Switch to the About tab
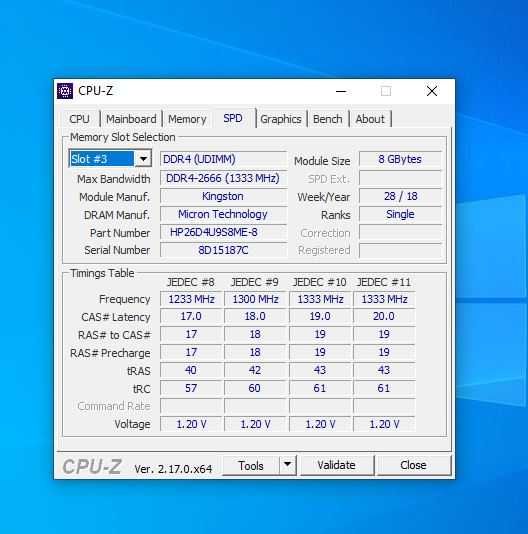The image size is (528, 534). point(370,119)
